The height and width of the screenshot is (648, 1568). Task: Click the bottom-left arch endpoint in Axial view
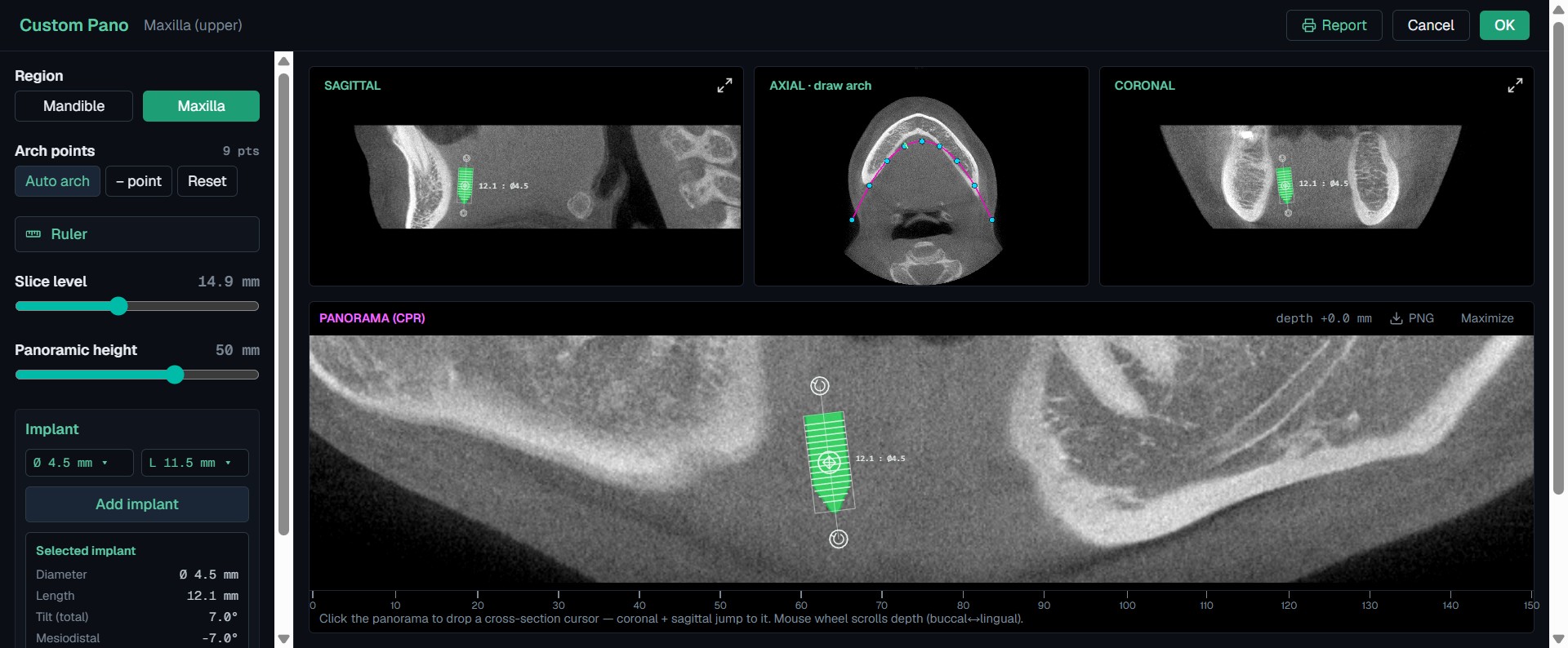[x=853, y=220]
